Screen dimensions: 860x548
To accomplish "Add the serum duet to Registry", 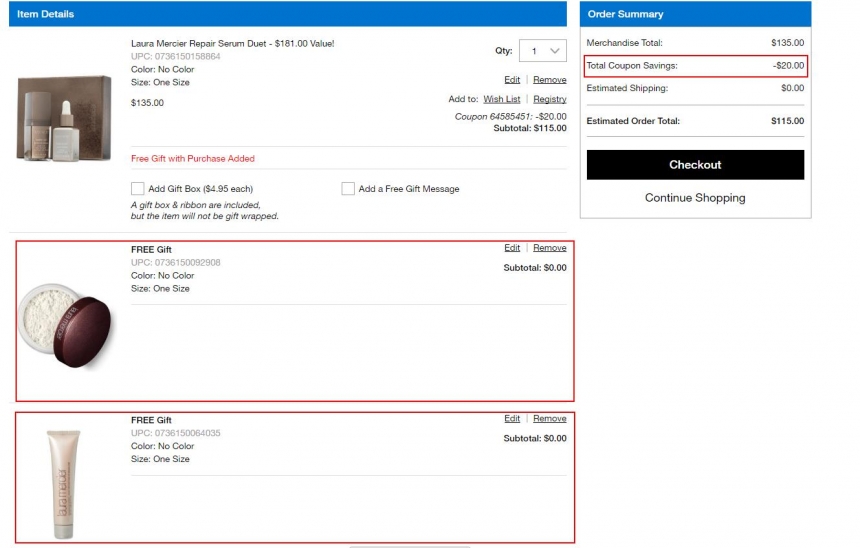I will [550, 99].
